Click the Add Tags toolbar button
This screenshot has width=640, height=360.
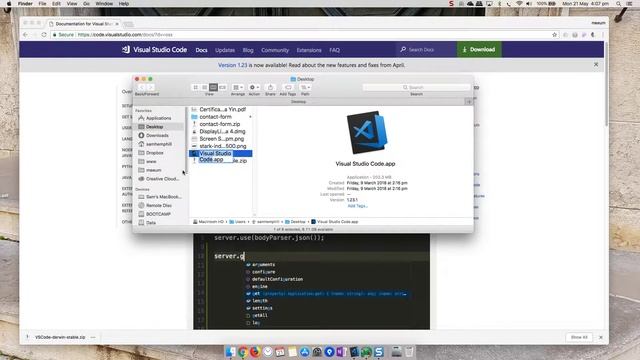288,87
